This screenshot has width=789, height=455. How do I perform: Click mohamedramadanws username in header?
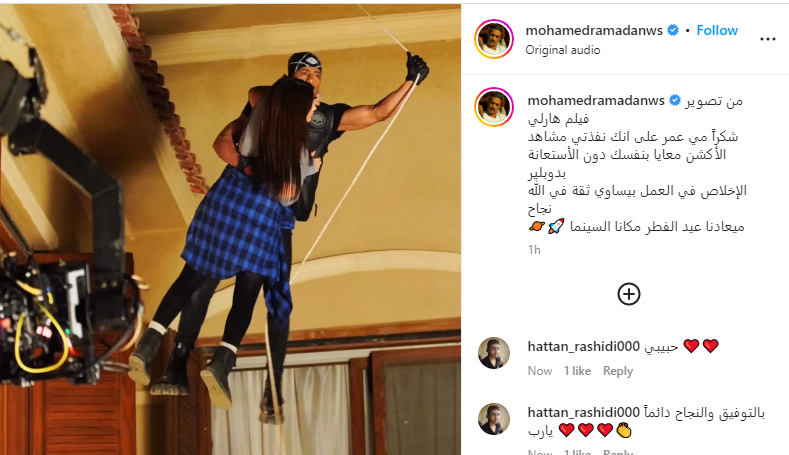(x=594, y=31)
